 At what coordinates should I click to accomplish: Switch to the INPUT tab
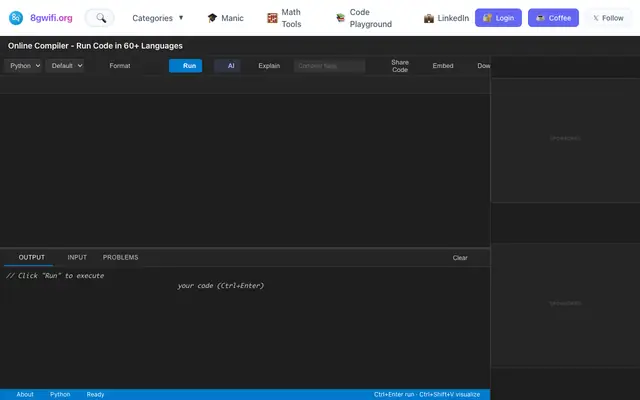tap(77, 258)
